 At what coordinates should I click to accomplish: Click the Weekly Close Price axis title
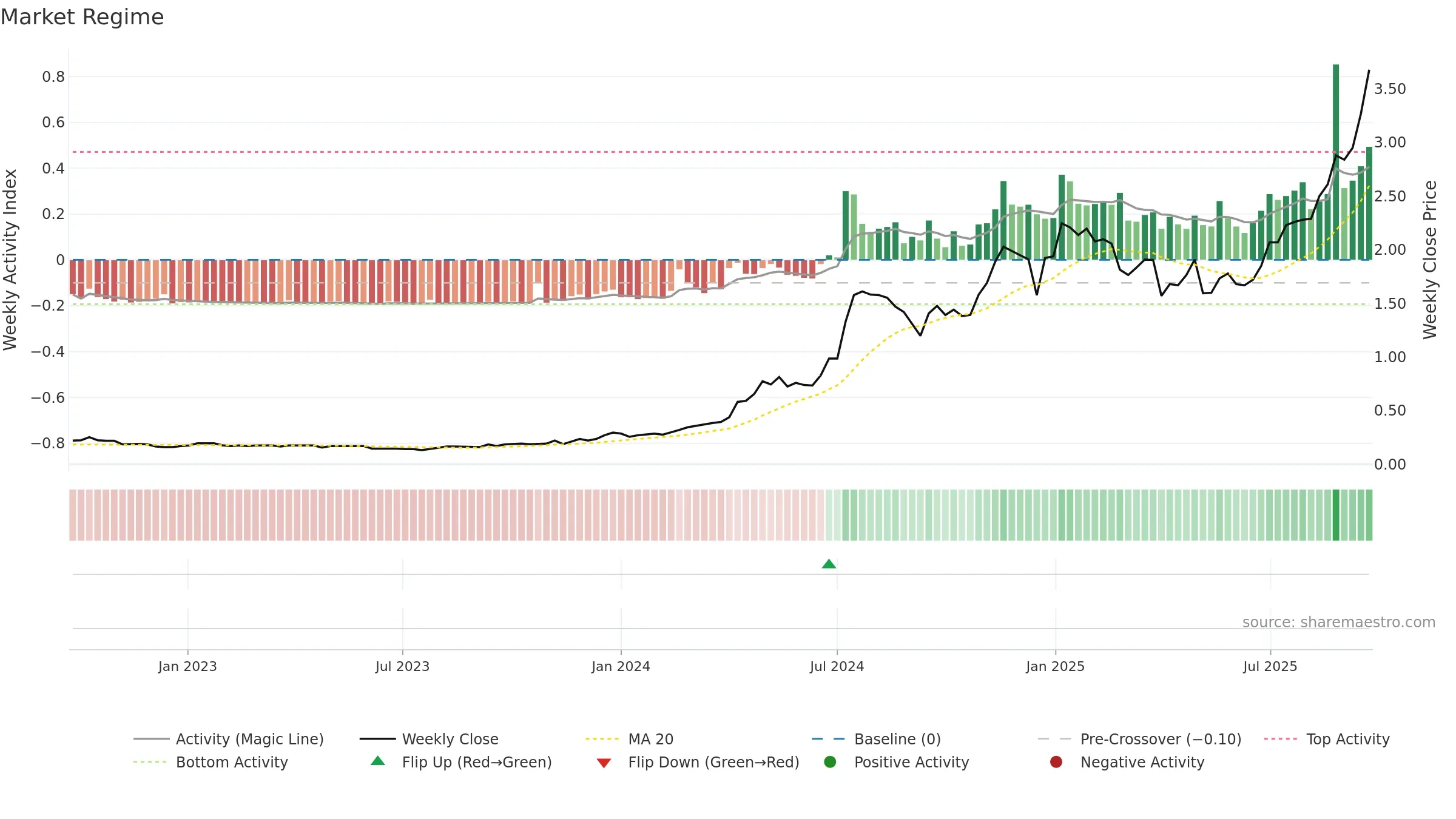coord(1430,260)
